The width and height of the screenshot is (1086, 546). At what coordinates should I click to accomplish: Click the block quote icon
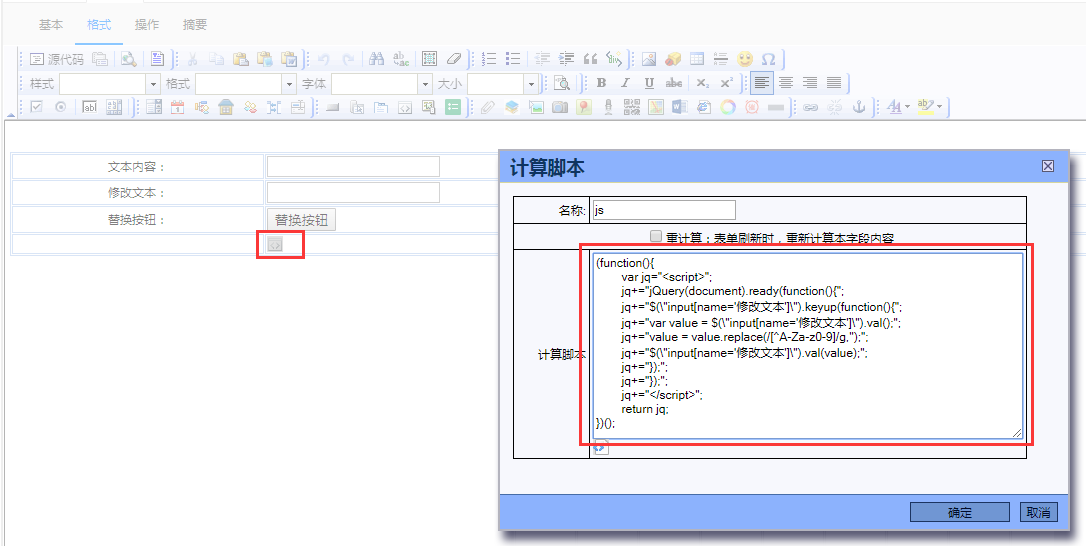tap(590, 59)
